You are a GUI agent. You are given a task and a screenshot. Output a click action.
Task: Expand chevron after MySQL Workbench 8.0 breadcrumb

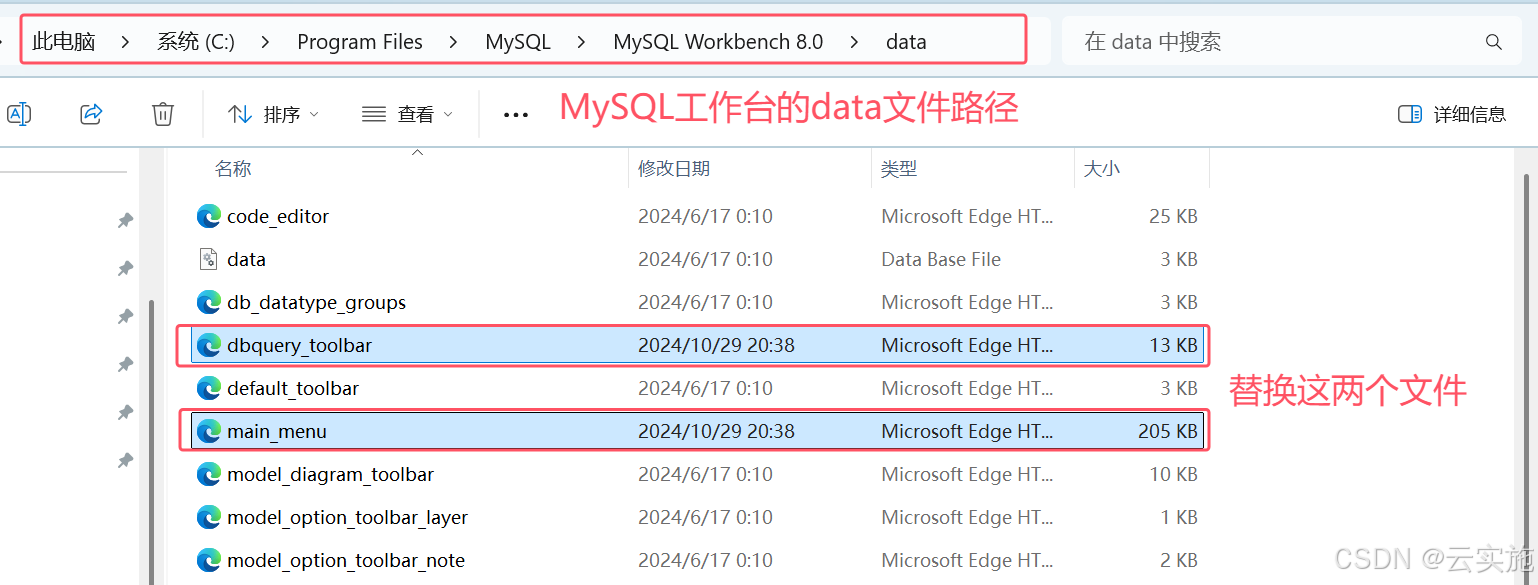pyautogui.click(x=854, y=42)
